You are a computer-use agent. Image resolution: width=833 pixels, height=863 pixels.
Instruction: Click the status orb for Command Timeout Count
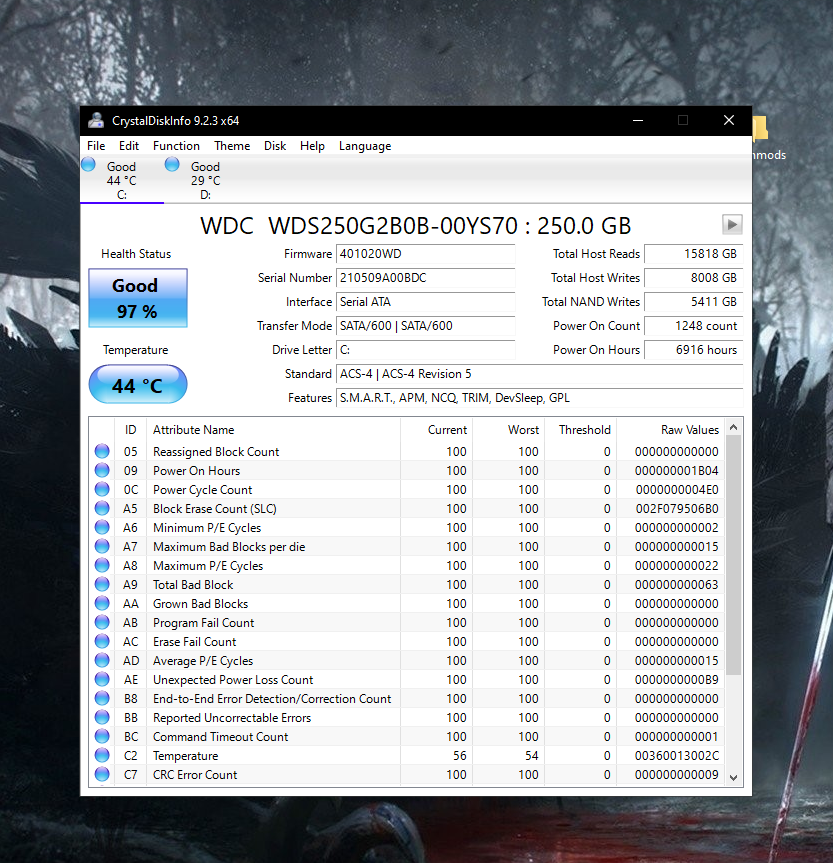point(102,736)
